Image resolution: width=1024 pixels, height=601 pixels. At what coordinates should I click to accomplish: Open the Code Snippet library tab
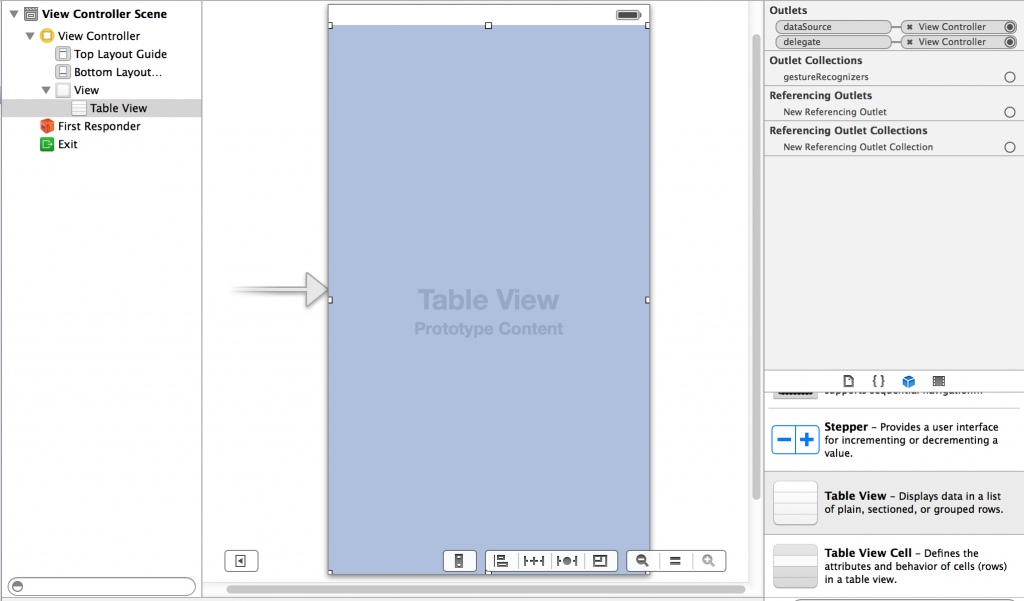click(878, 381)
